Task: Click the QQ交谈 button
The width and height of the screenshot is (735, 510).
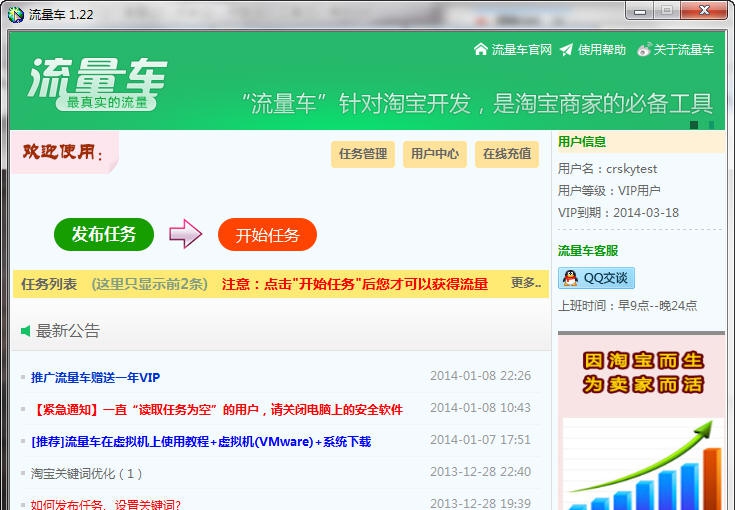Action: (x=596, y=278)
